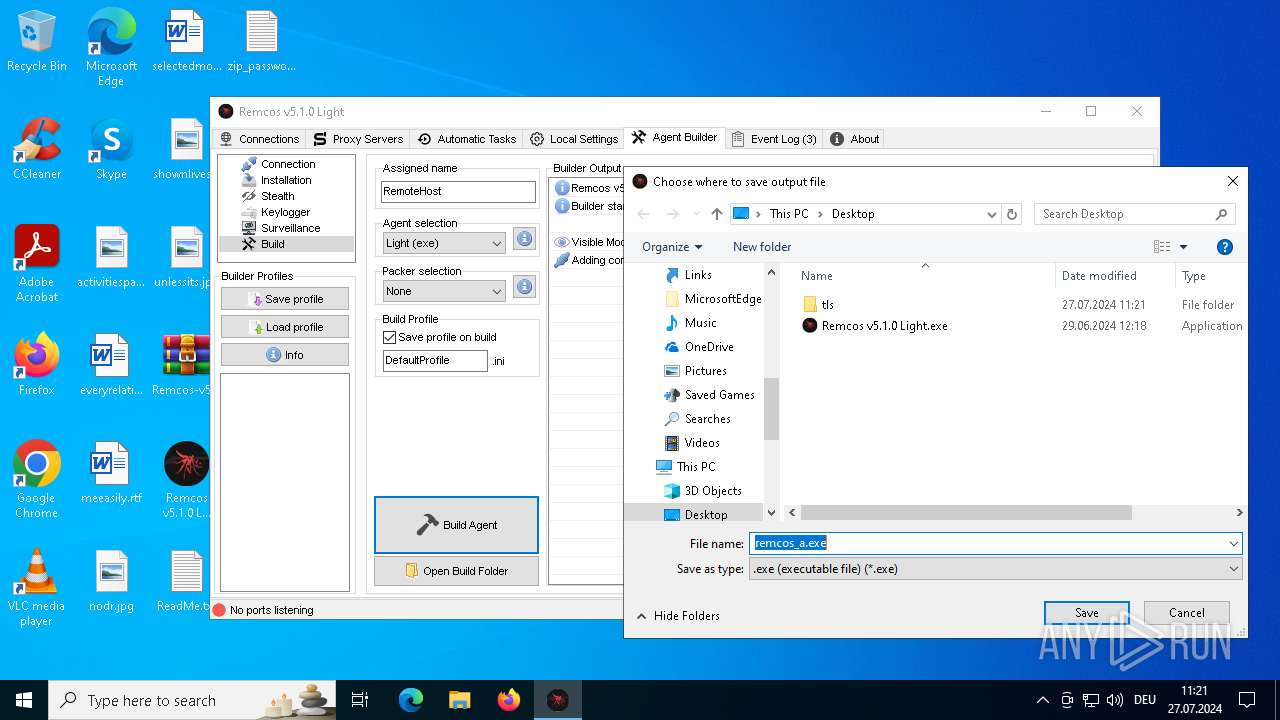Click the file list horizontal scrollbar

coord(965,513)
